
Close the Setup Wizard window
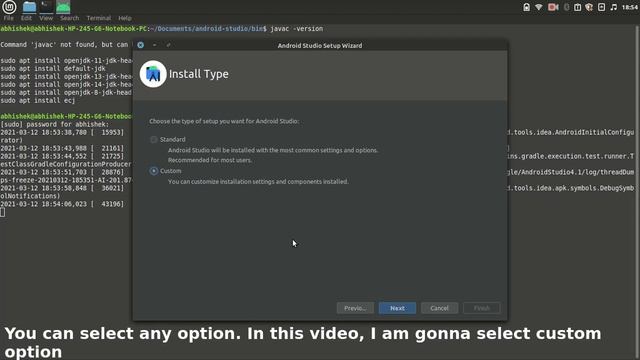pos(140,45)
